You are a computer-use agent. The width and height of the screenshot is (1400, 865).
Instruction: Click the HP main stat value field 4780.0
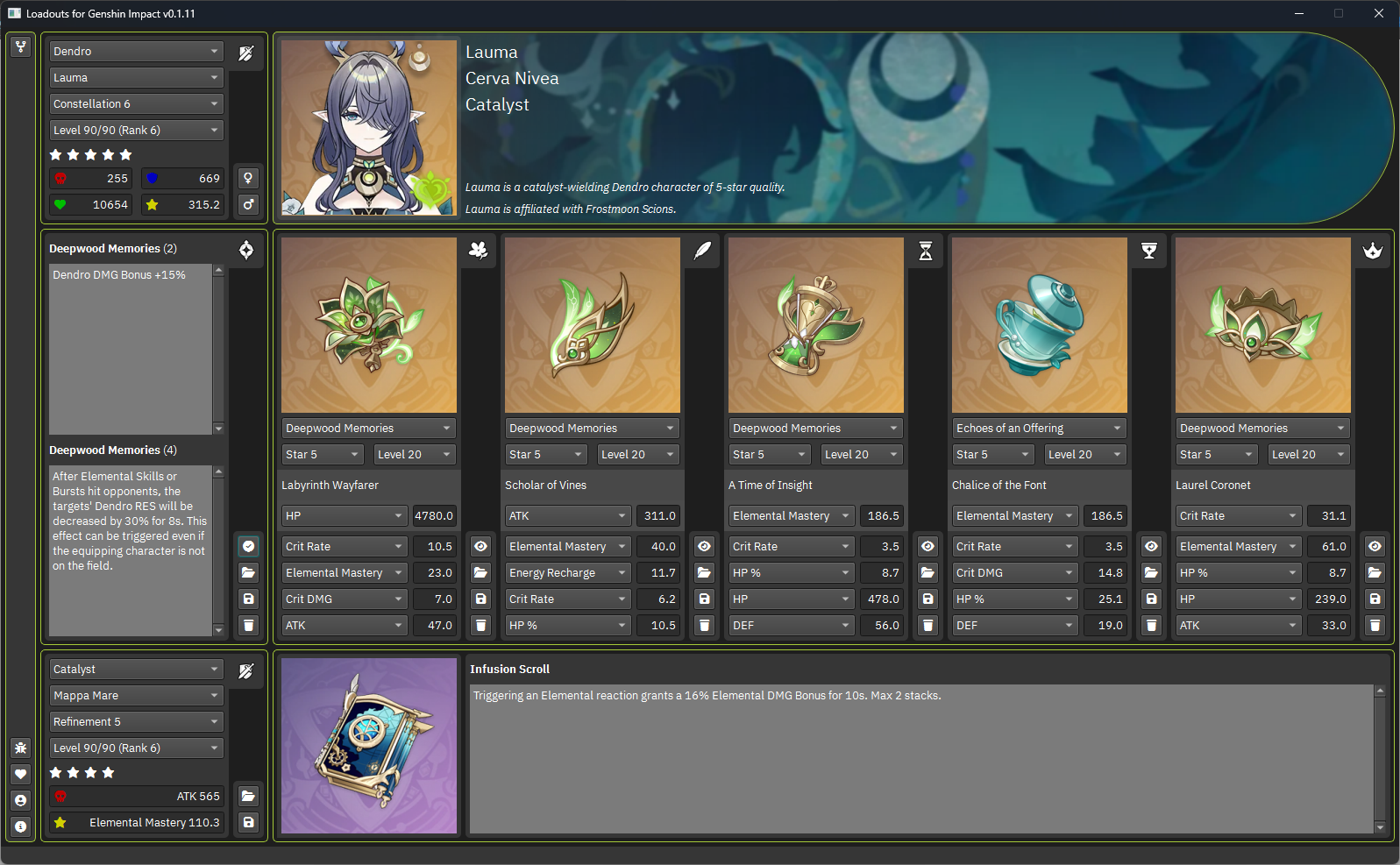coord(433,515)
